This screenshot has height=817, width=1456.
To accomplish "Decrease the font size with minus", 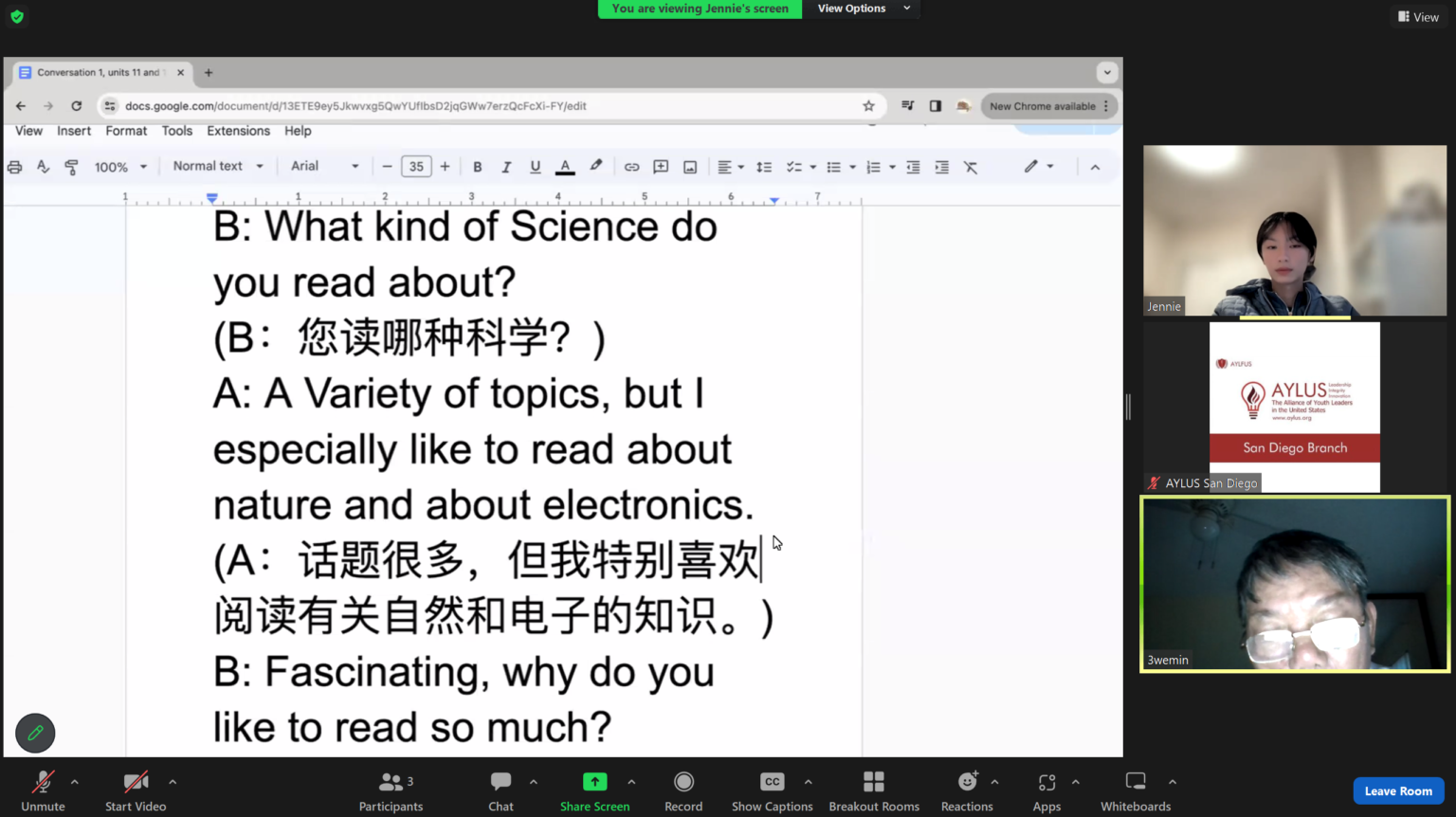I will 387,167.
